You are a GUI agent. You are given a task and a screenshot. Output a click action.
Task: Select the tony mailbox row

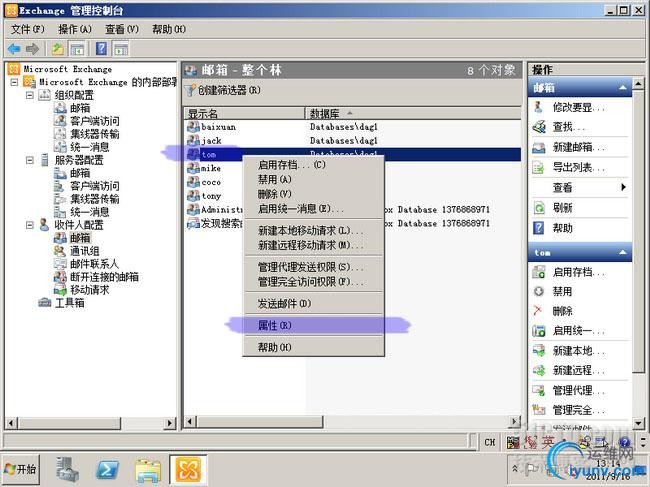(214, 196)
